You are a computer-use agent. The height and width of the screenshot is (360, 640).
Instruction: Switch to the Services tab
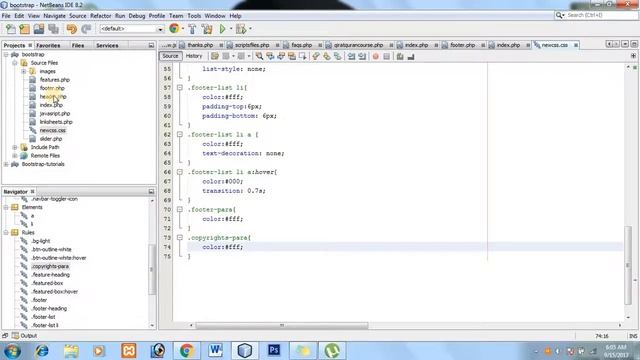107,45
